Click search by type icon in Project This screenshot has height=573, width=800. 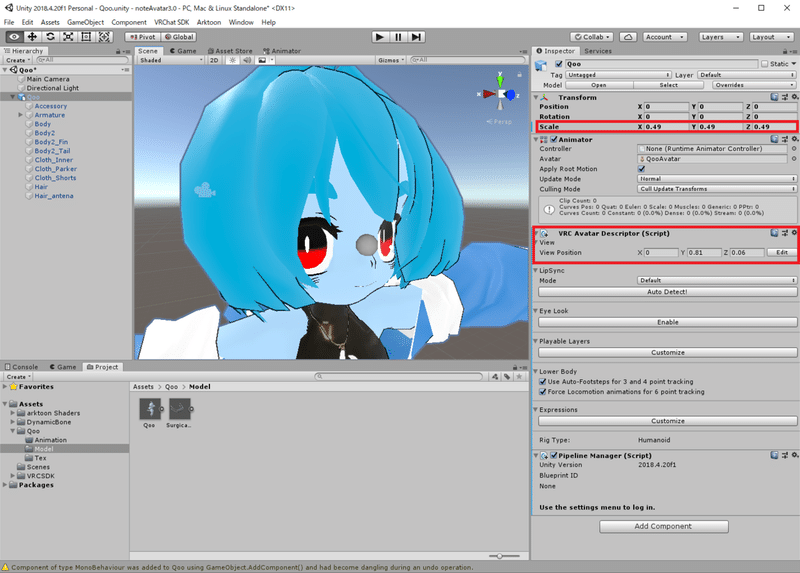tap(495, 377)
